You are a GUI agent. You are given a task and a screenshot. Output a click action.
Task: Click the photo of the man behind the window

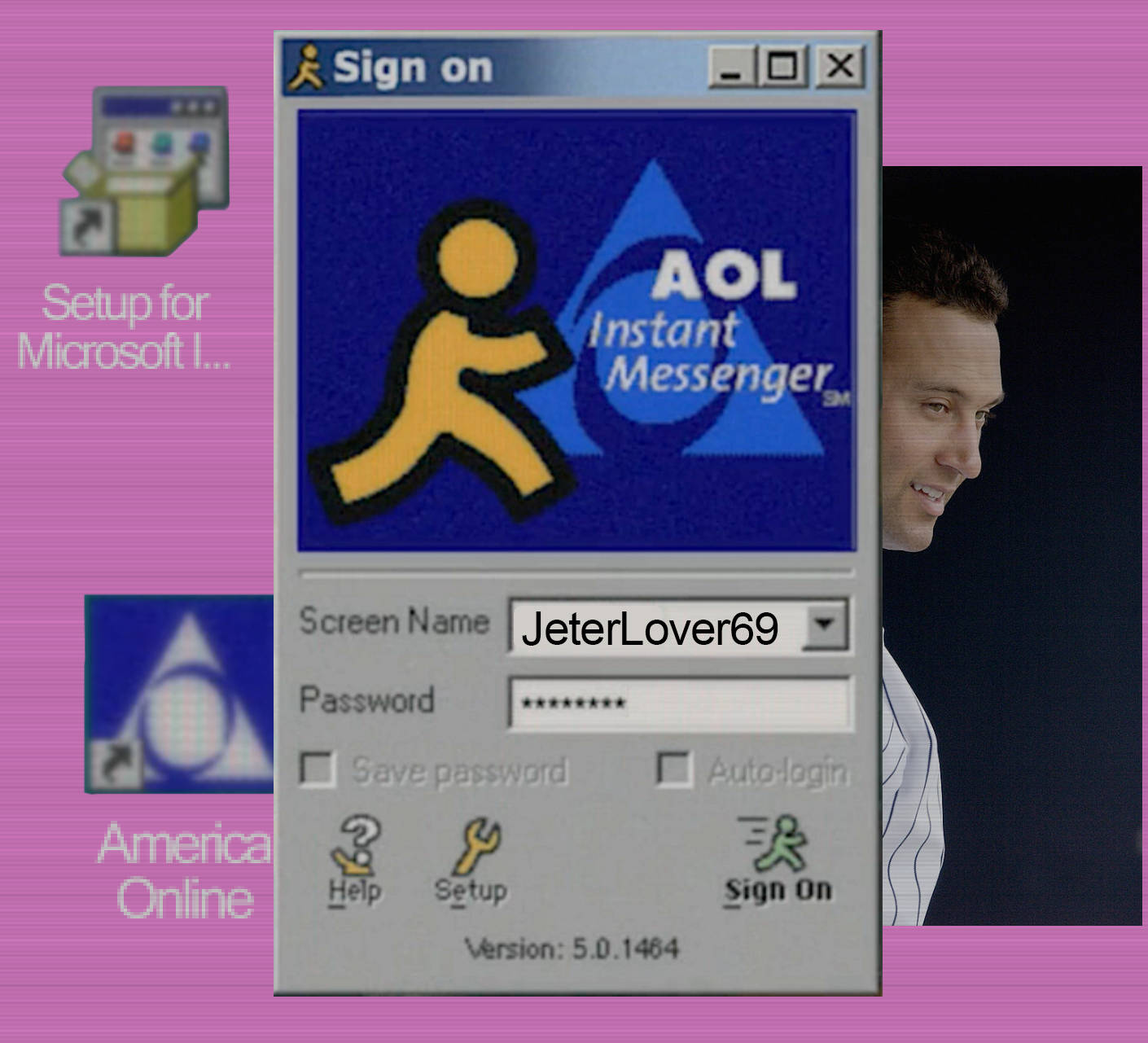[1012, 546]
